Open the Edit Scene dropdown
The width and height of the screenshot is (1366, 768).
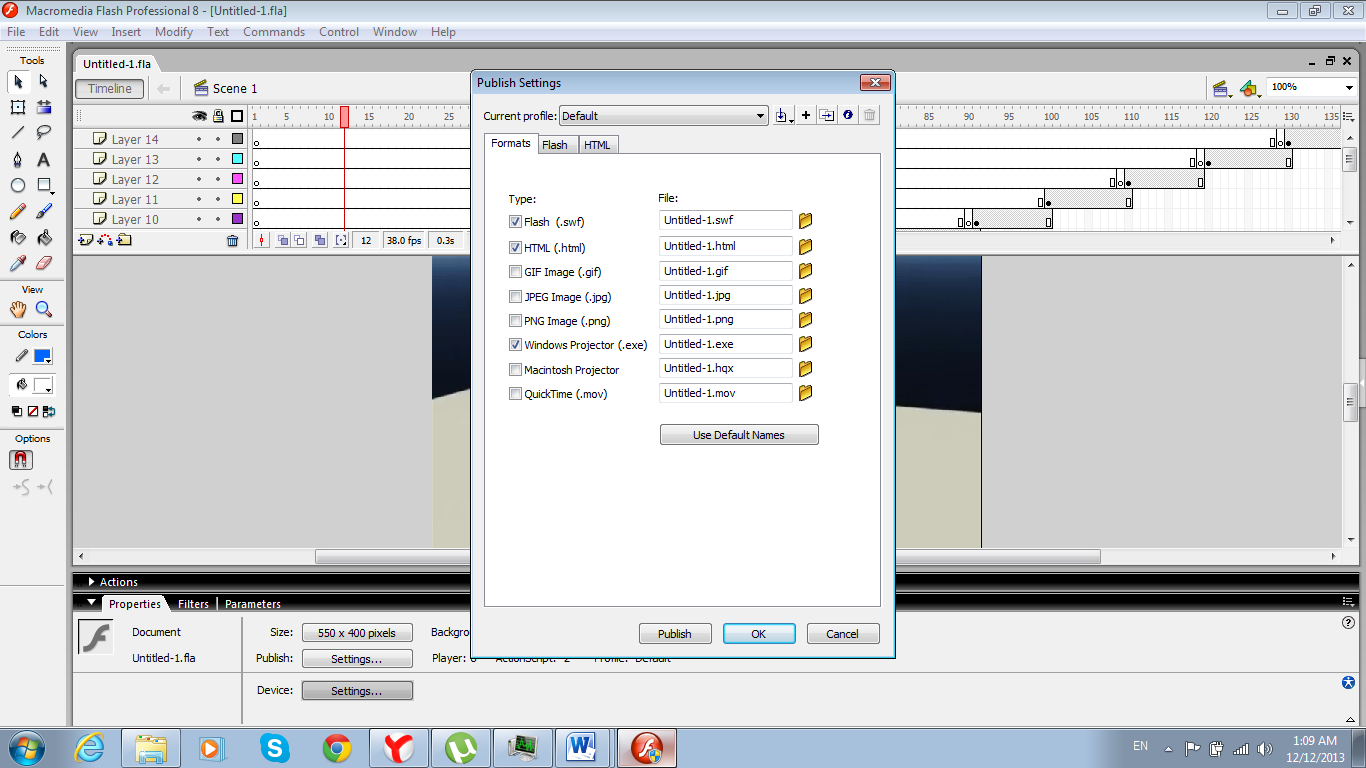click(x=1221, y=88)
